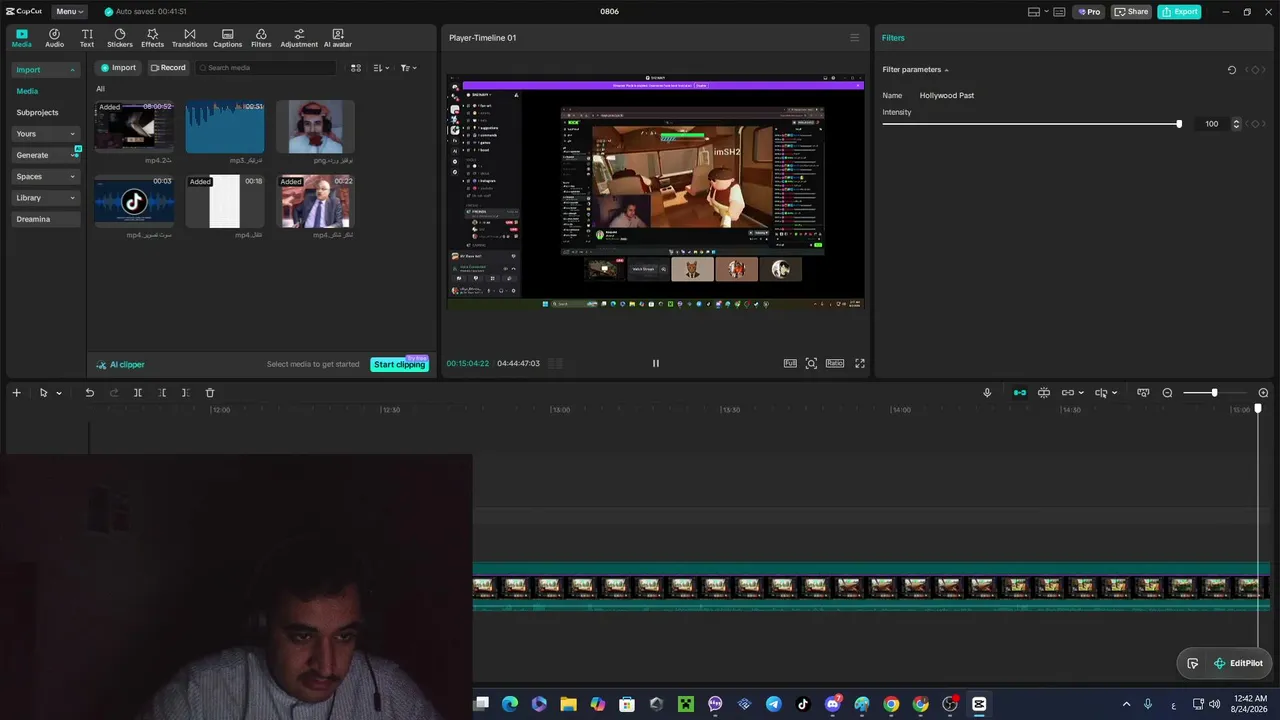Trim left of the playhead
Image resolution: width=1280 pixels, height=720 pixels.
tap(162, 393)
